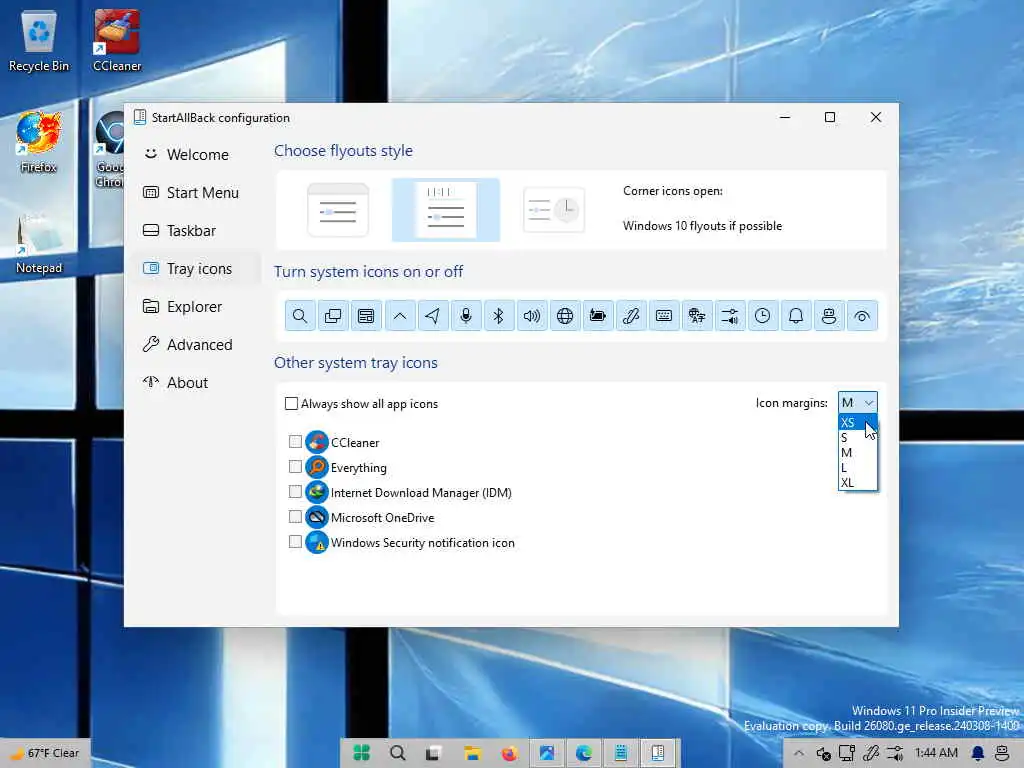Open Notepad desktop shortcut
The image size is (1024, 768).
[39, 243]
